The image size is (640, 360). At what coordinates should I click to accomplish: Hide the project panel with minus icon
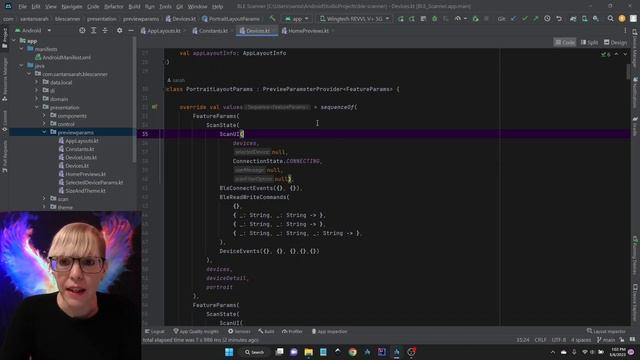coord(131,31)
